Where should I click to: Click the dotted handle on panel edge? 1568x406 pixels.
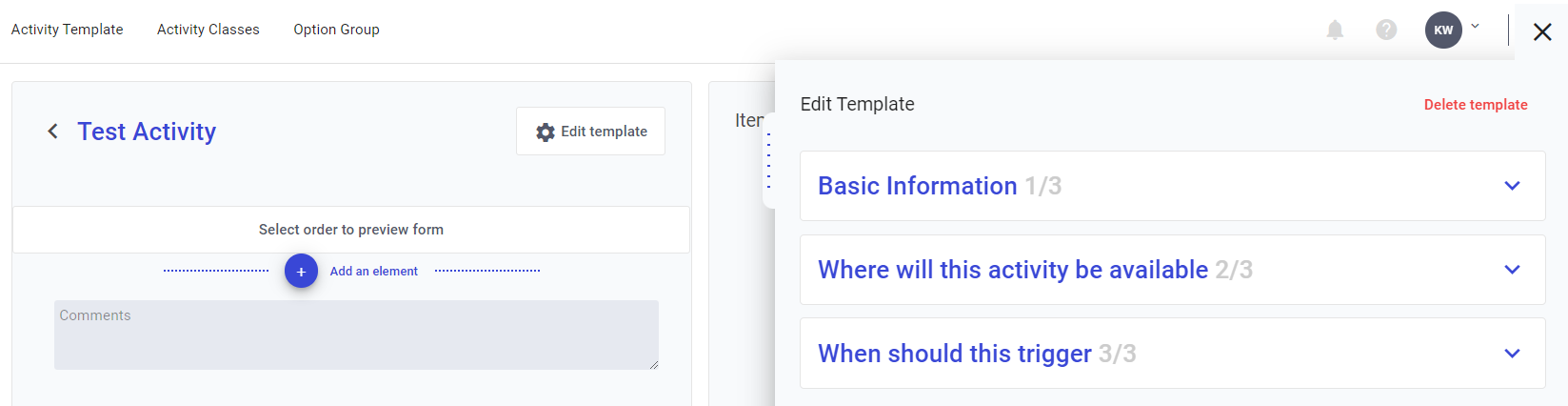tap(768, 160)
